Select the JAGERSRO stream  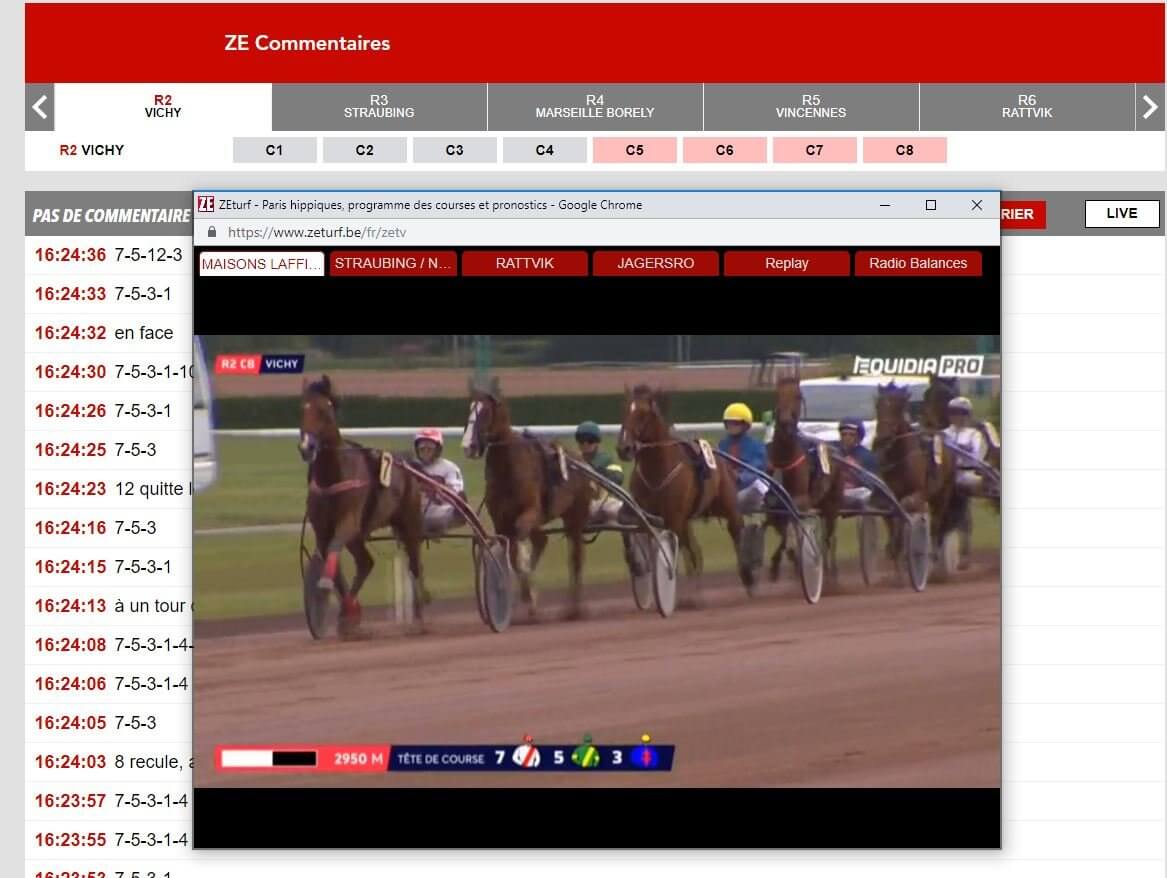[x=655, y=263]
